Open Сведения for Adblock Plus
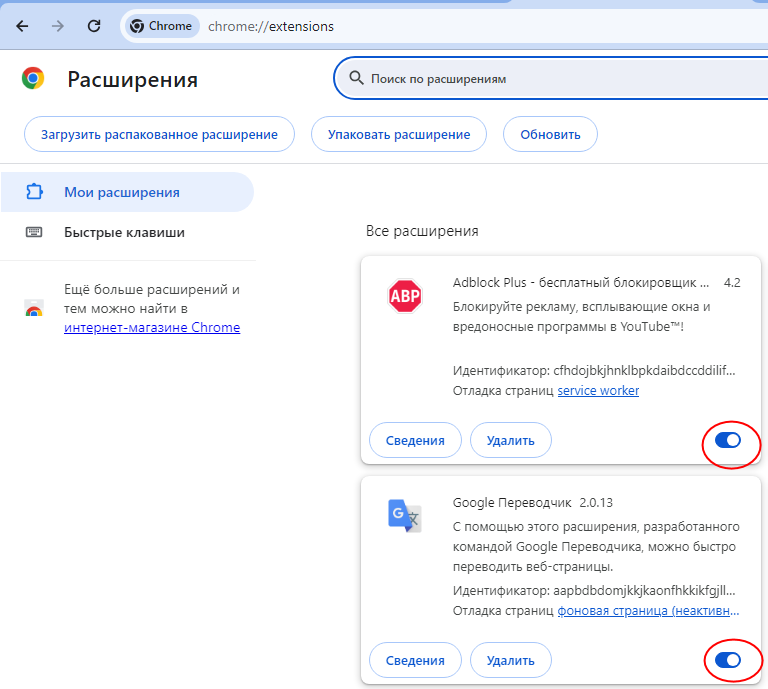The image size is (768, 689). pos(415,440)
